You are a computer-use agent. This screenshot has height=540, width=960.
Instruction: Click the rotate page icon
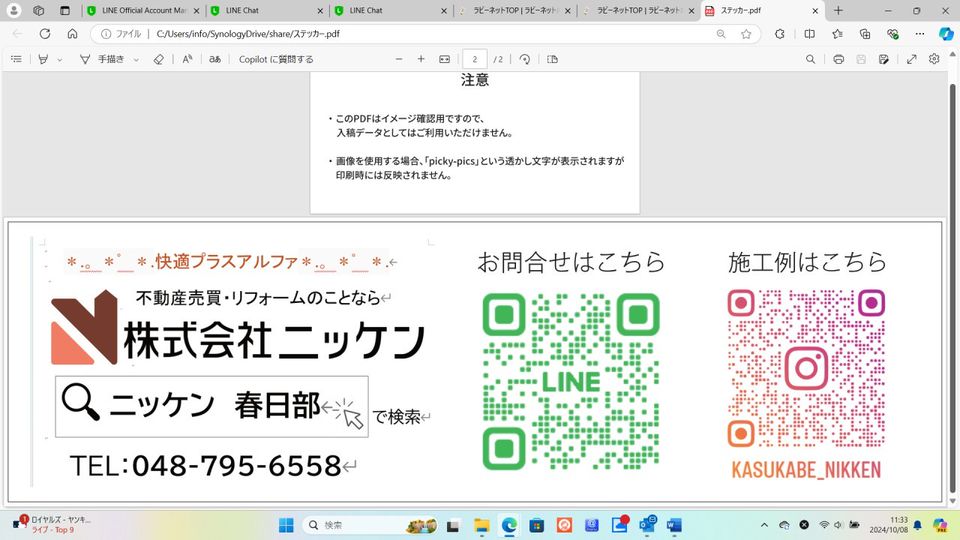[x=524, y=59]
